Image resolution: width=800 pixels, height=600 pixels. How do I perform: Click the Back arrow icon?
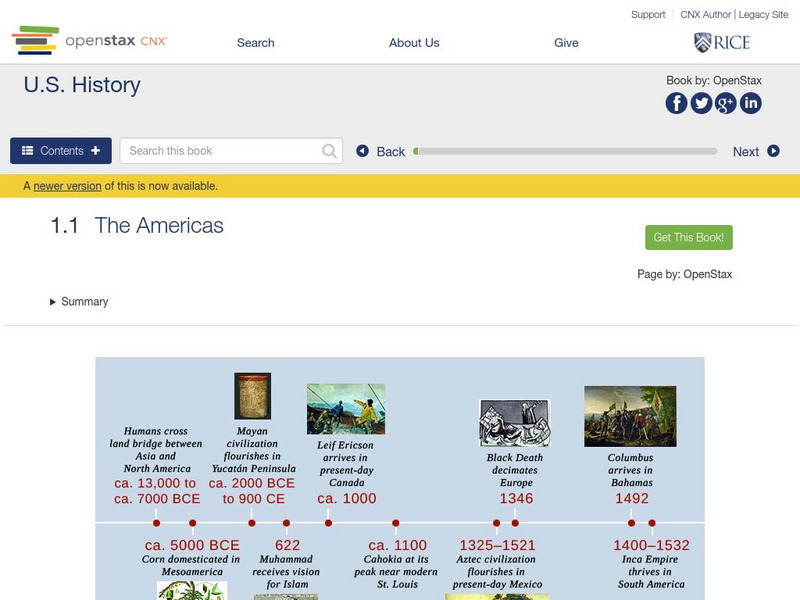[362, 151]
